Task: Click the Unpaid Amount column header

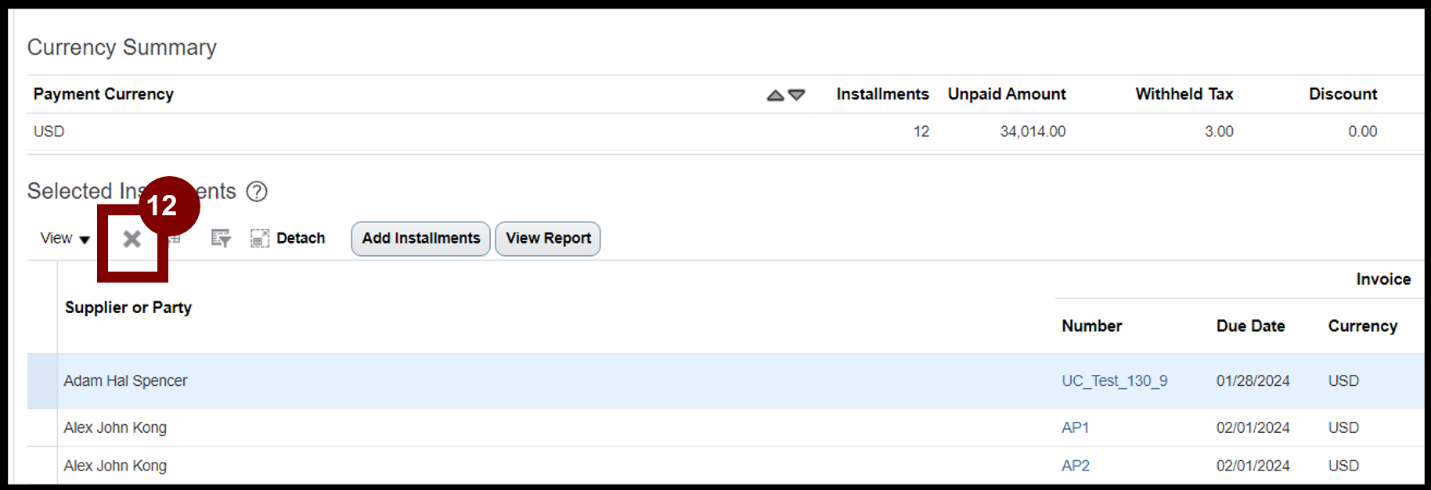Action: point(1006,94)
